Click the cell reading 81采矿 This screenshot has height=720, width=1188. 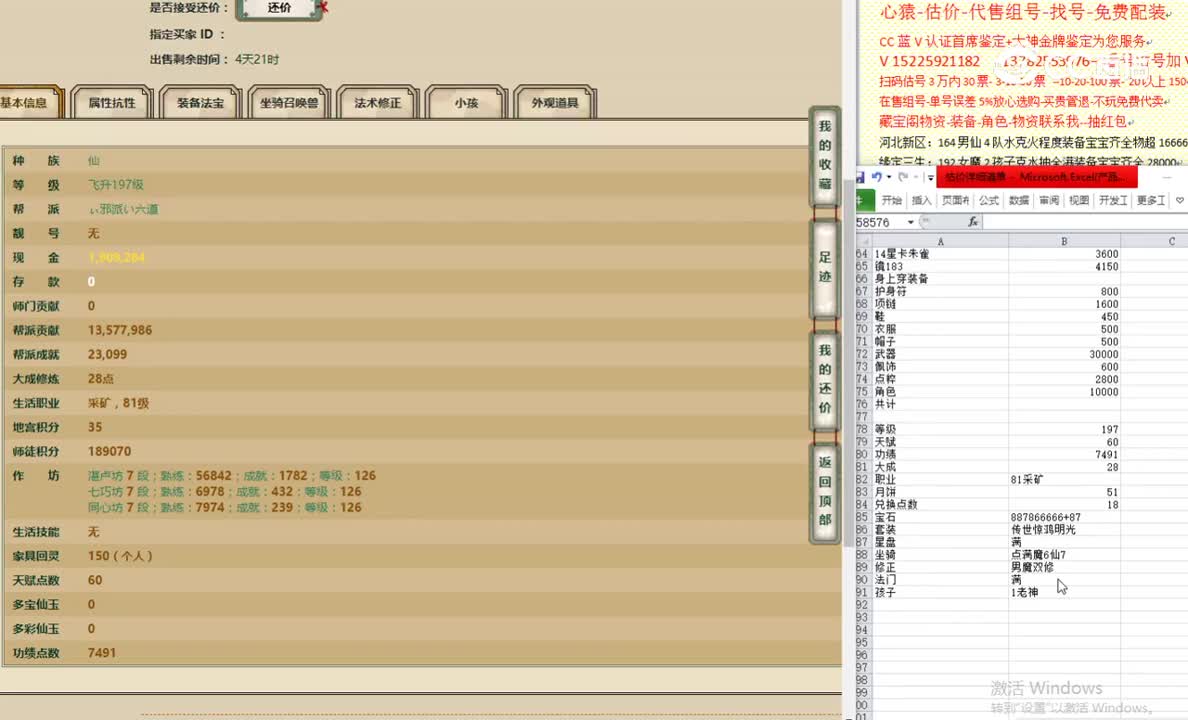(x=1064, y=479)
